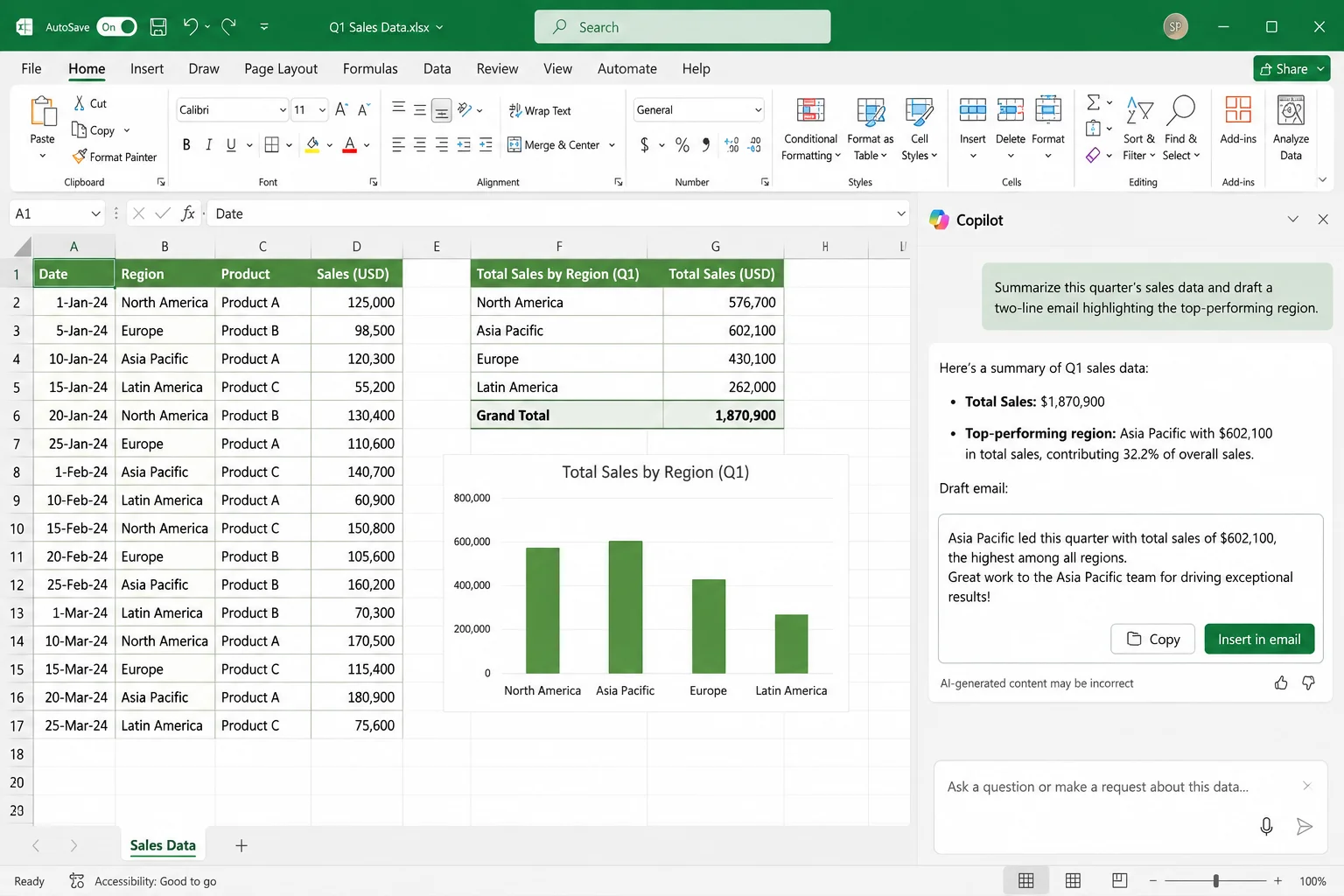Click Insert in email button
Screen dimensions: 1344x896
1259,639
